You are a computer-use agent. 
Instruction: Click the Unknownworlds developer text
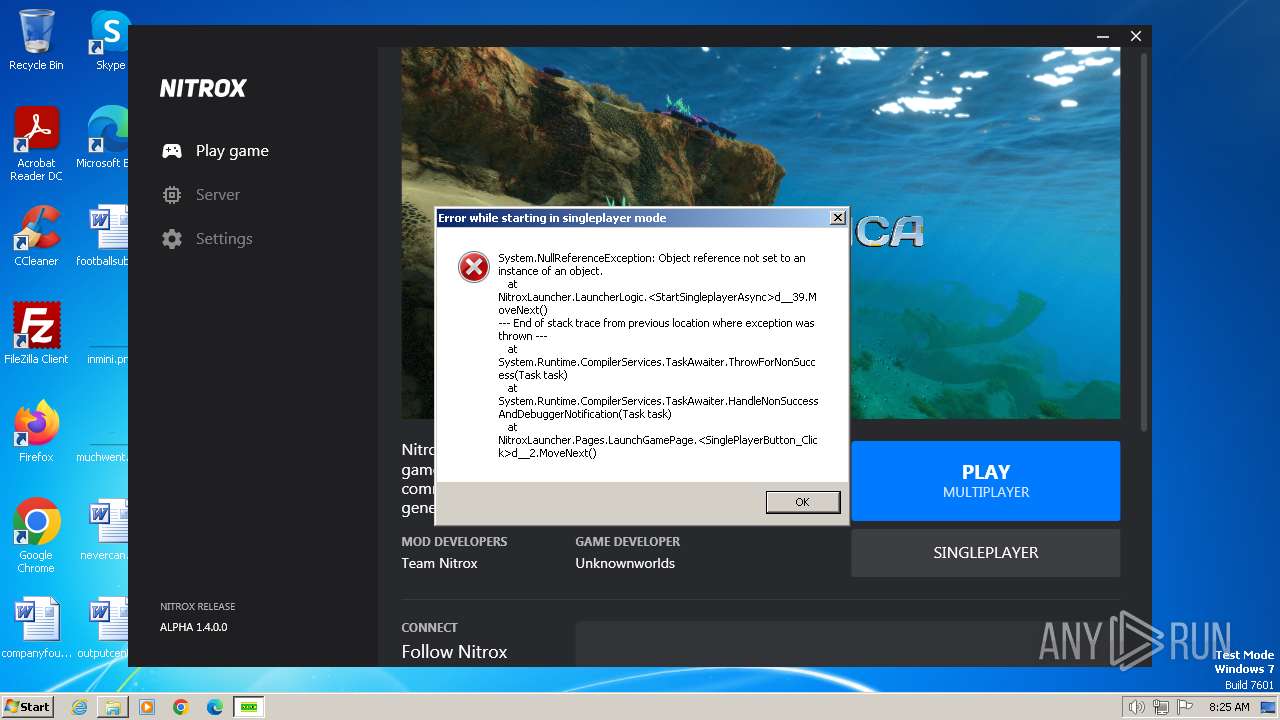pyautogui.click(x=625, y=563)
